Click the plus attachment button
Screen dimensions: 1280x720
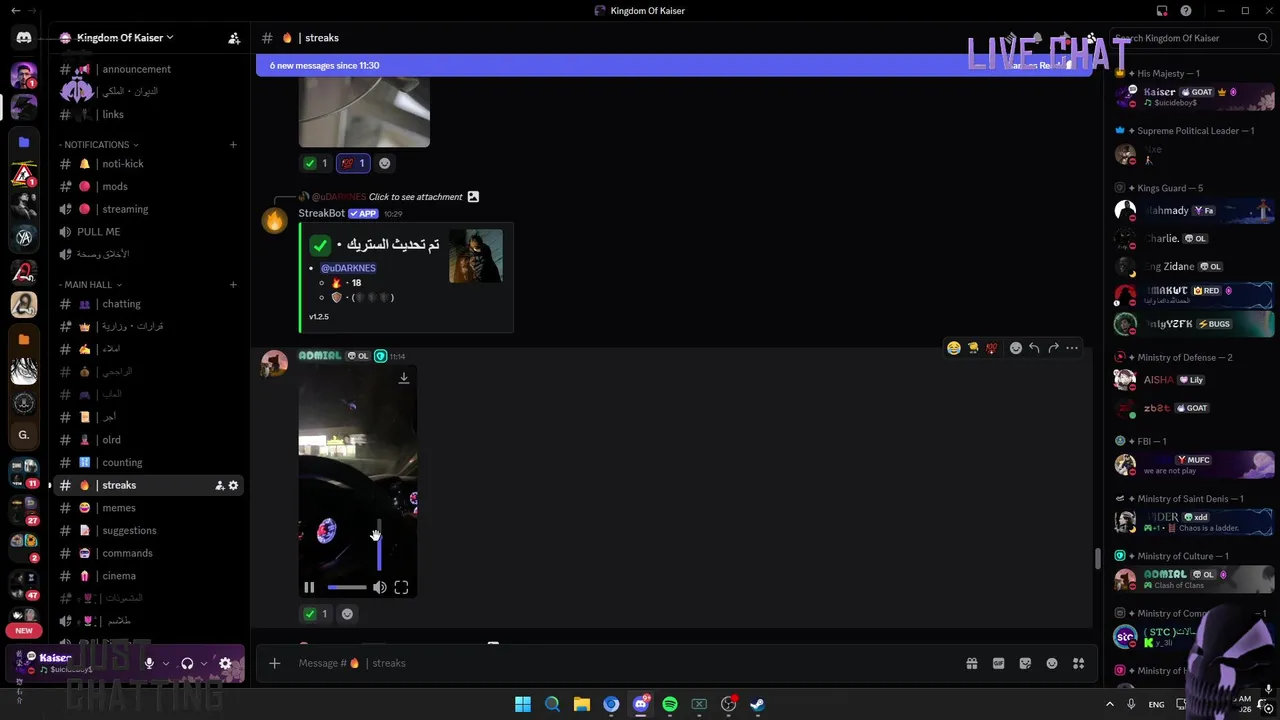click(275, 663)
